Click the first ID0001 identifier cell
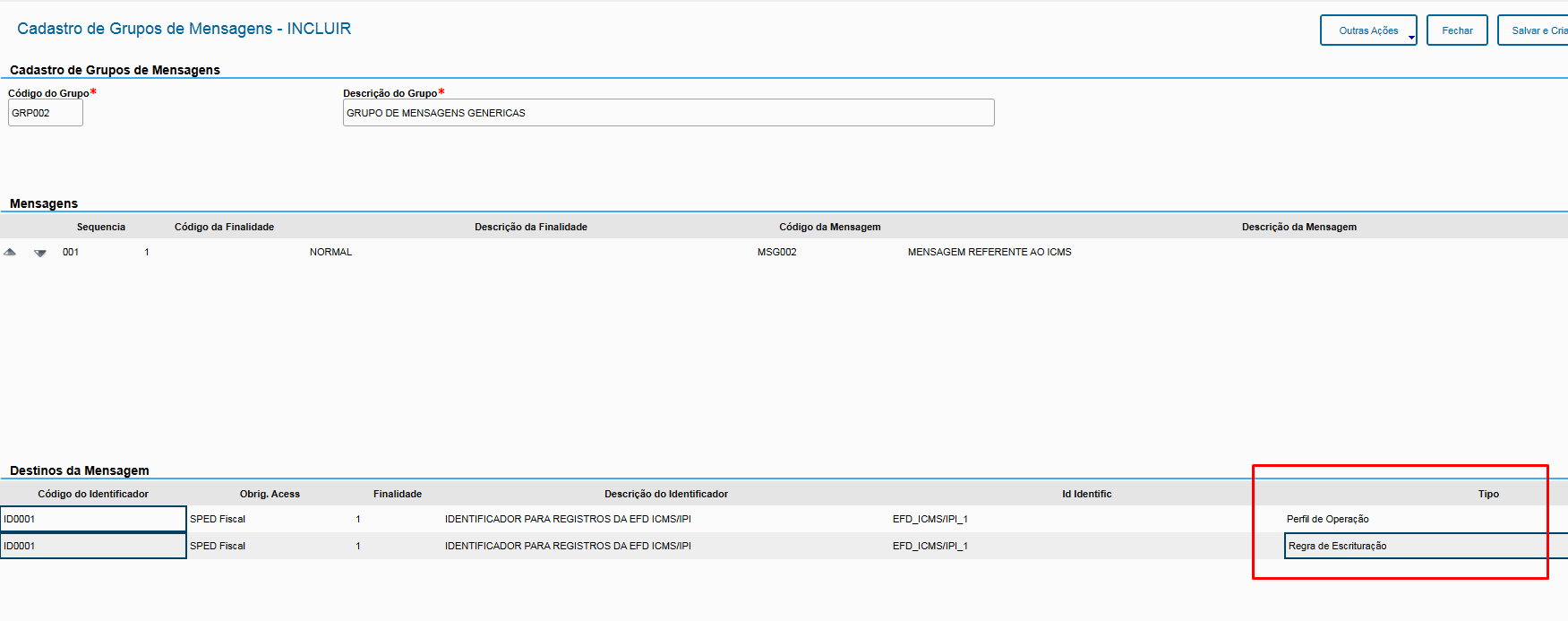1568x621 pixels. [x=93, y=519]
